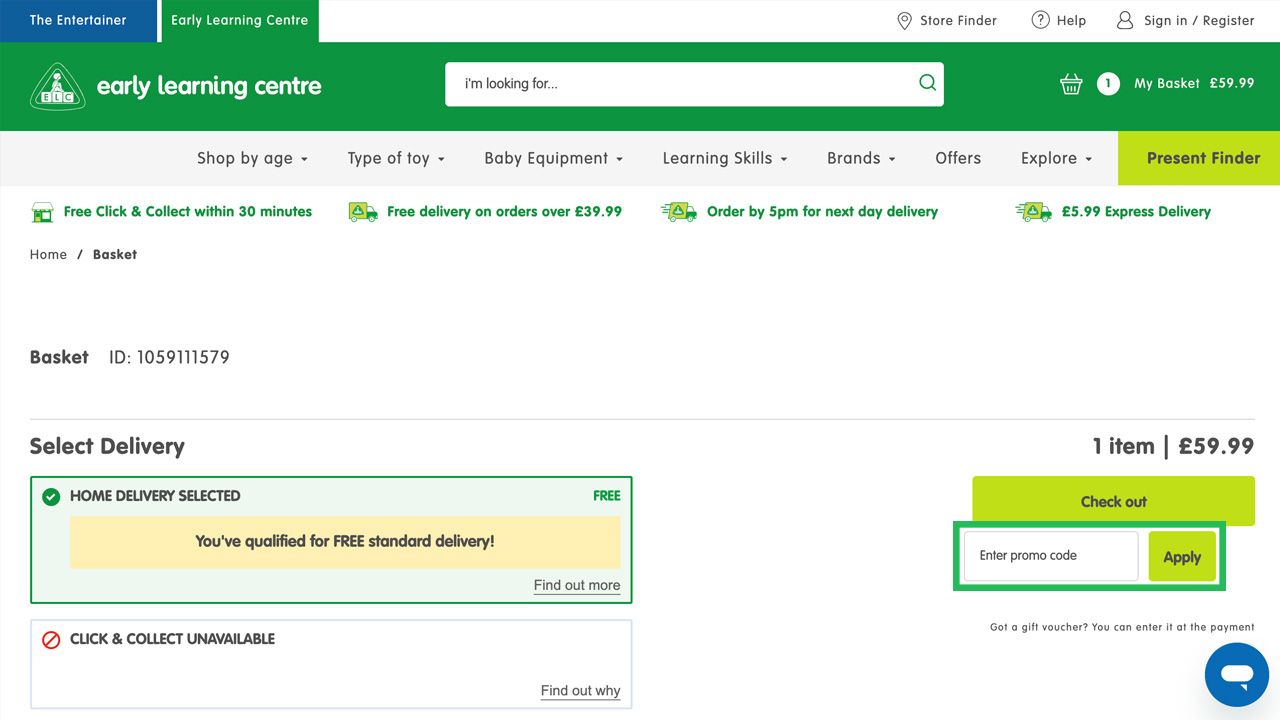Click Find out more under Home Delivery
This screenshot has width=1280, height=720.
(577, 586)
